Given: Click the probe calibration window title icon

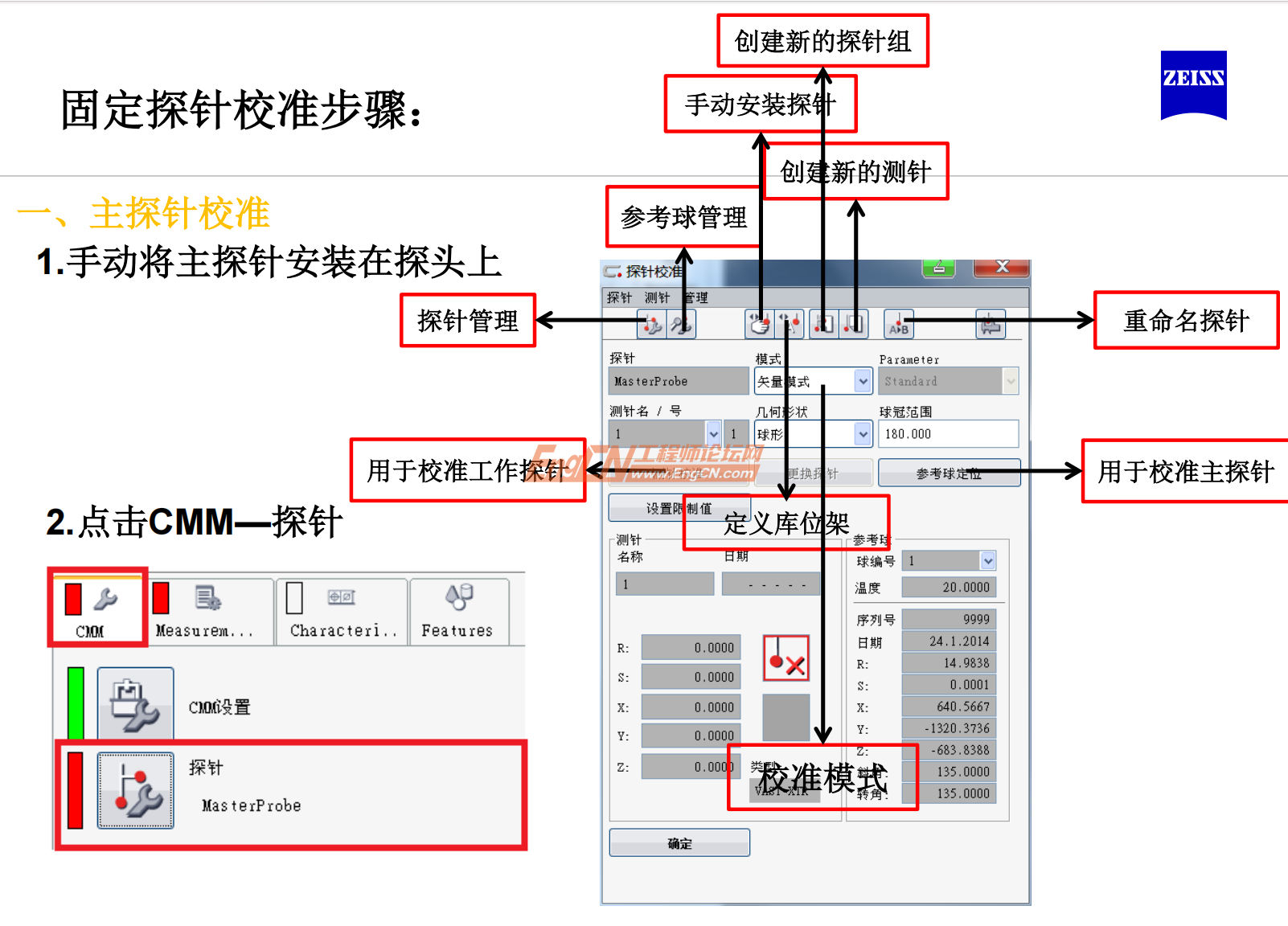Looking at the screenshot, I should pos(613,272).
